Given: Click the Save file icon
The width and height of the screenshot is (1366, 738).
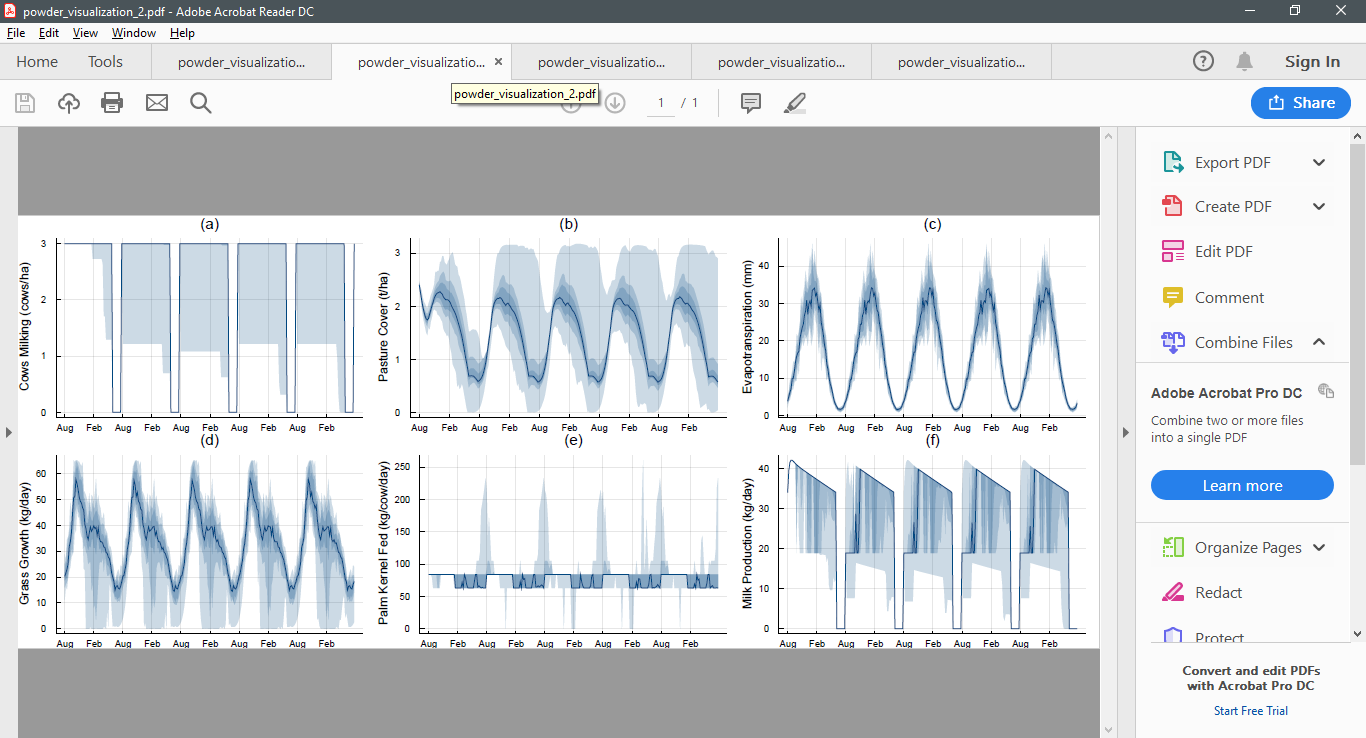Looking at the screenshot, I should tap(25, 103).
